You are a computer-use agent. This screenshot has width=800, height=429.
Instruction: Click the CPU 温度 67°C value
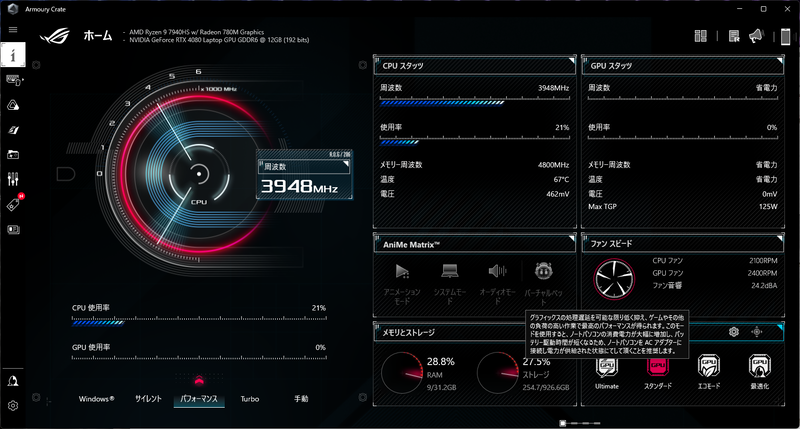pyautogui.click(x=561, y=180)
